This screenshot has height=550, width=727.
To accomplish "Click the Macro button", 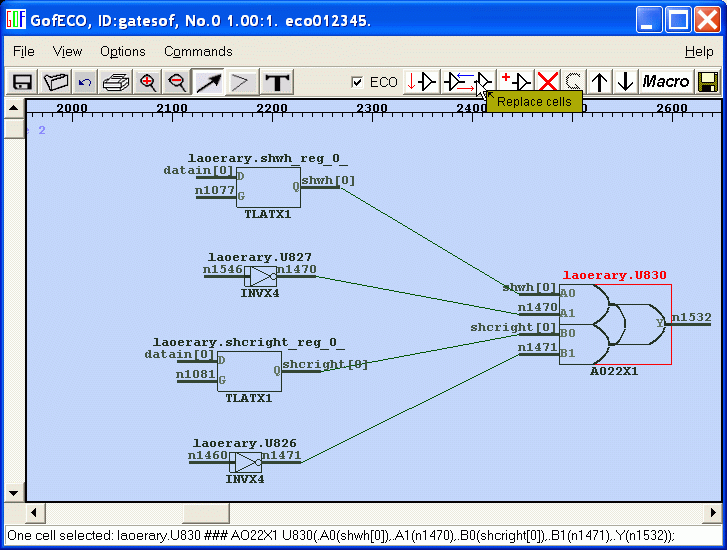I will coord(666,82).
